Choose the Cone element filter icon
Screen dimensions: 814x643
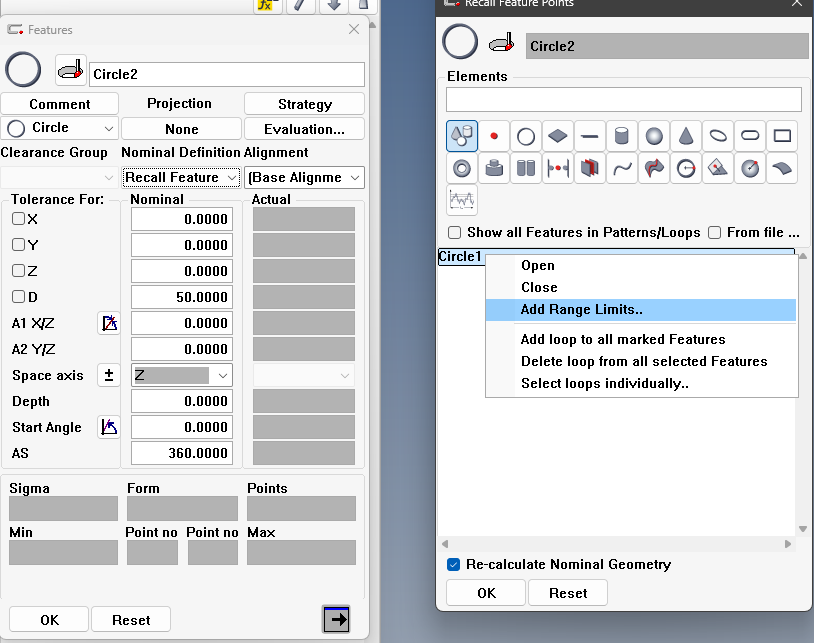tap(685, 136)
